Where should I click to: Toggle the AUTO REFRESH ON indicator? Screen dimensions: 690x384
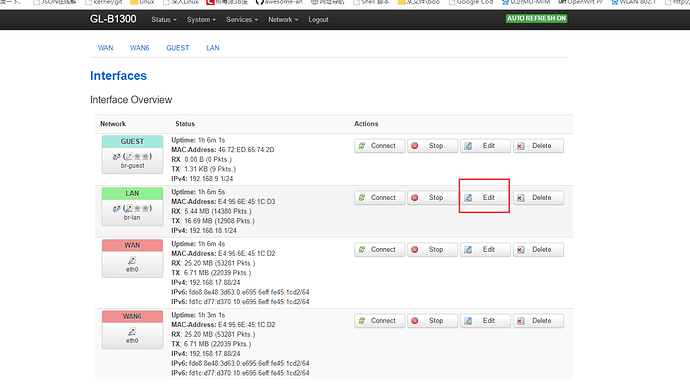pos(536,18)
